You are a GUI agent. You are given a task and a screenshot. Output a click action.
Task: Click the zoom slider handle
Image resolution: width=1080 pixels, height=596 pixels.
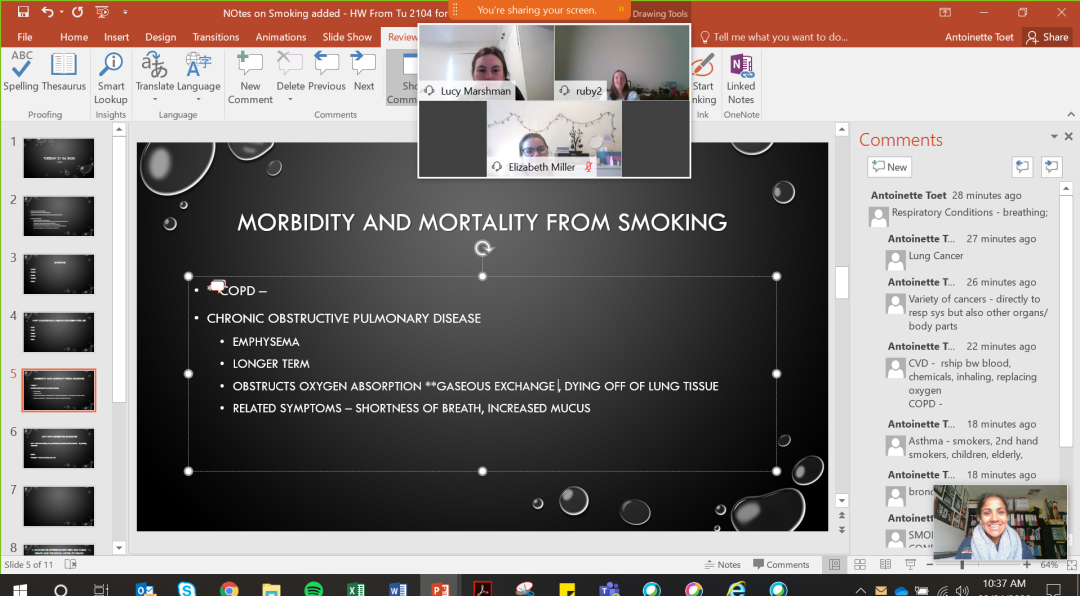(962, 564)
